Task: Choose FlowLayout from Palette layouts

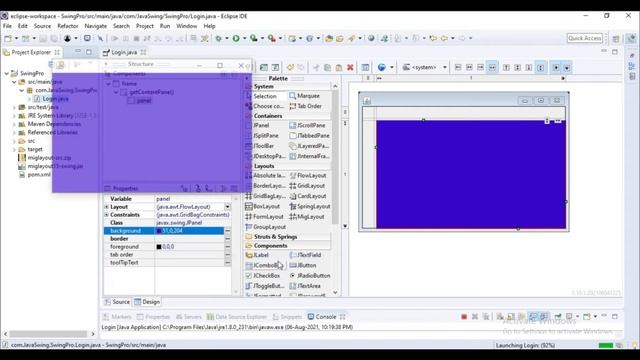Action: pos(307,176)
